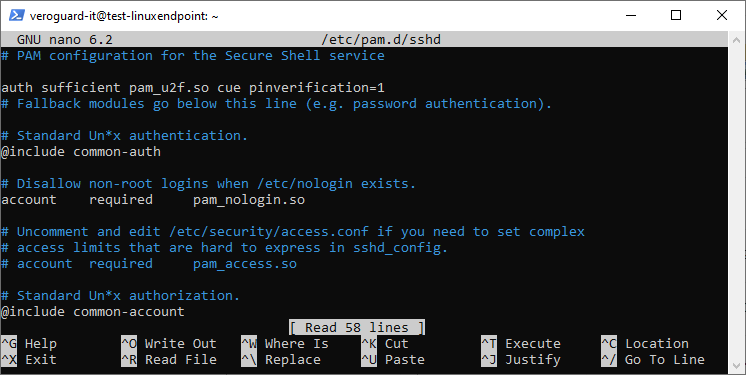Image resolution: width=746 pixels, height=375 pixels.
Task: Click the ^X Exit shortcut
Action: (29, 360)
